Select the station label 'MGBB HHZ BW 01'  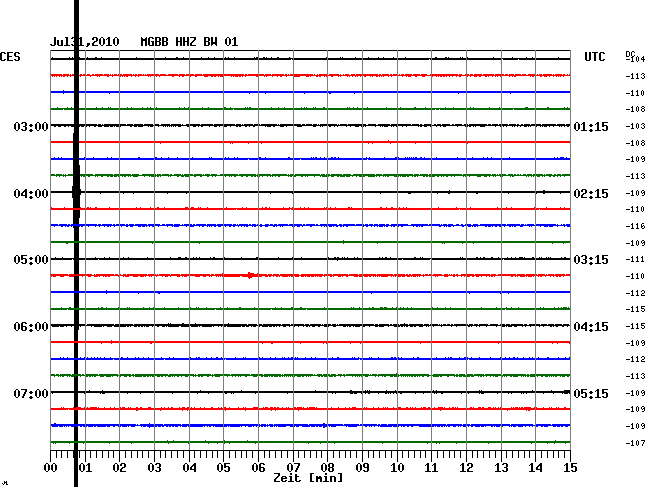click(x=189, y=42)
